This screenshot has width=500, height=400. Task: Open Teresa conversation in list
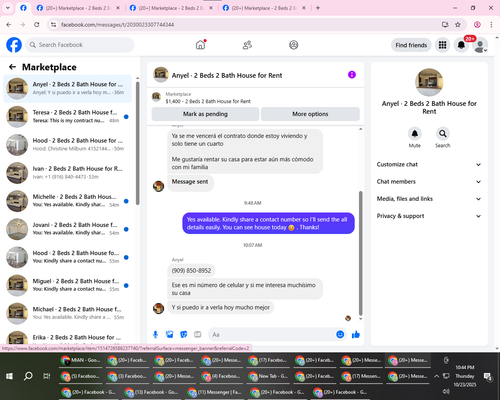[67, 117]
